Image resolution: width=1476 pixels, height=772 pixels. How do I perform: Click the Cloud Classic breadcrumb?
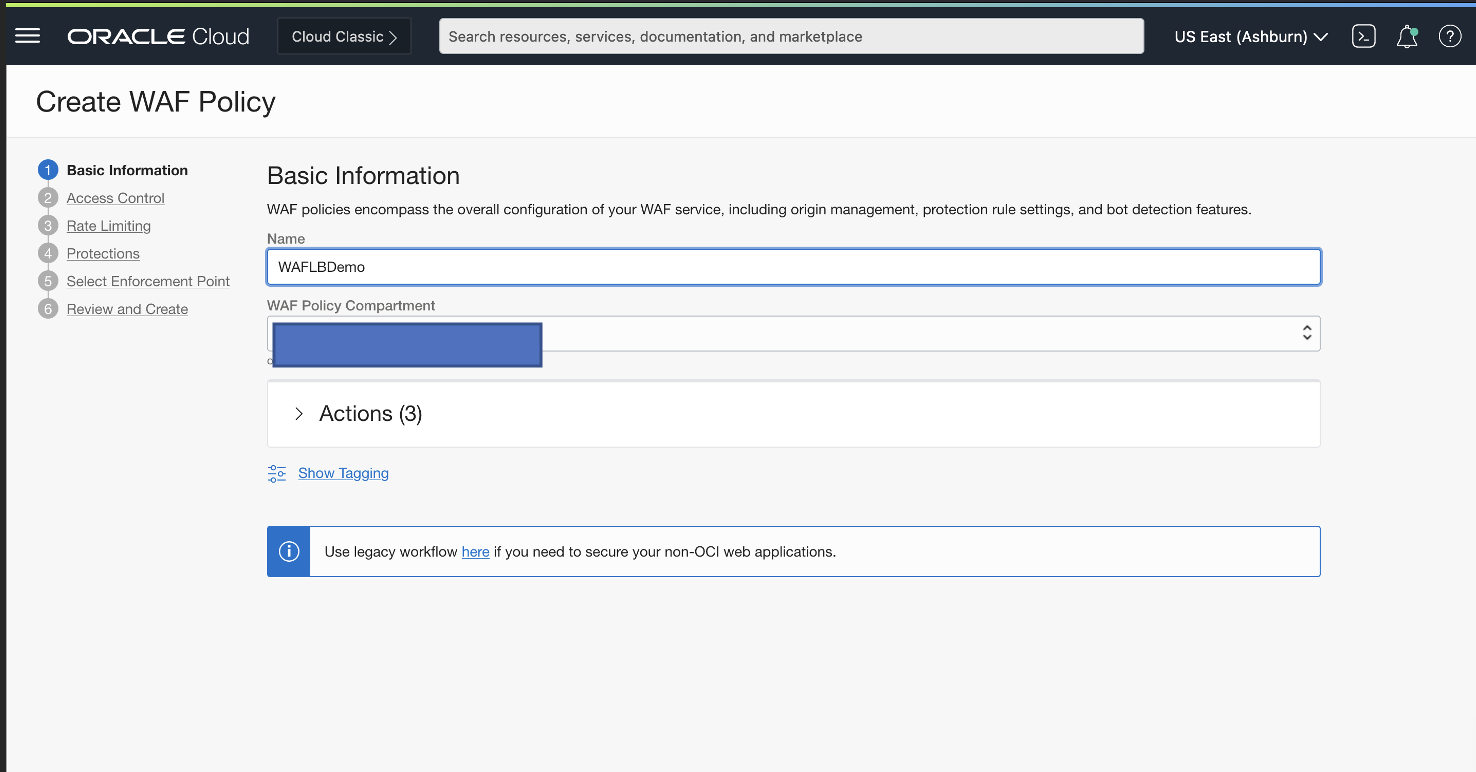343,36
